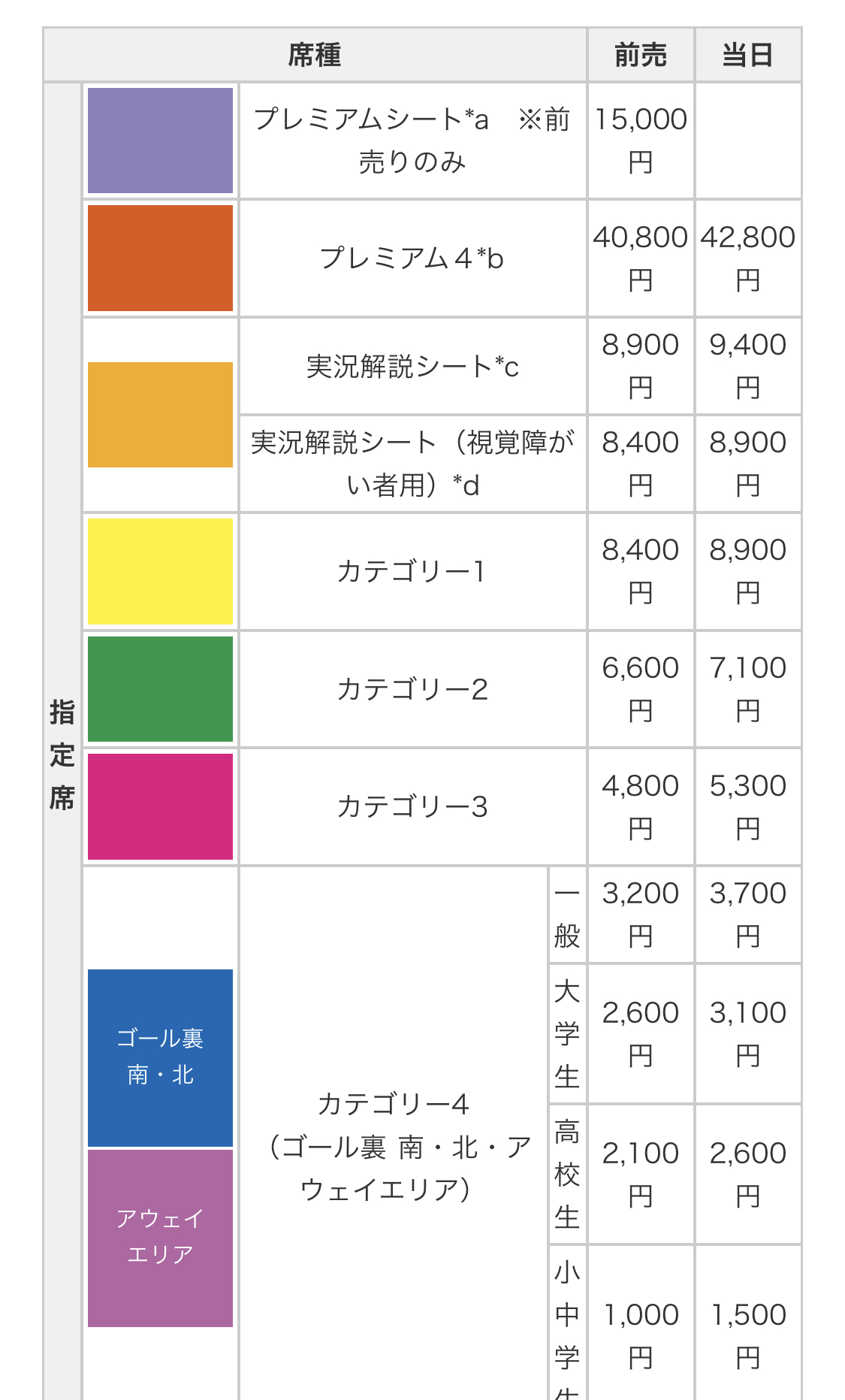Select the orange プレミアム４ color swatch
The image size is (845, 1400).
[x=160, y=258]
